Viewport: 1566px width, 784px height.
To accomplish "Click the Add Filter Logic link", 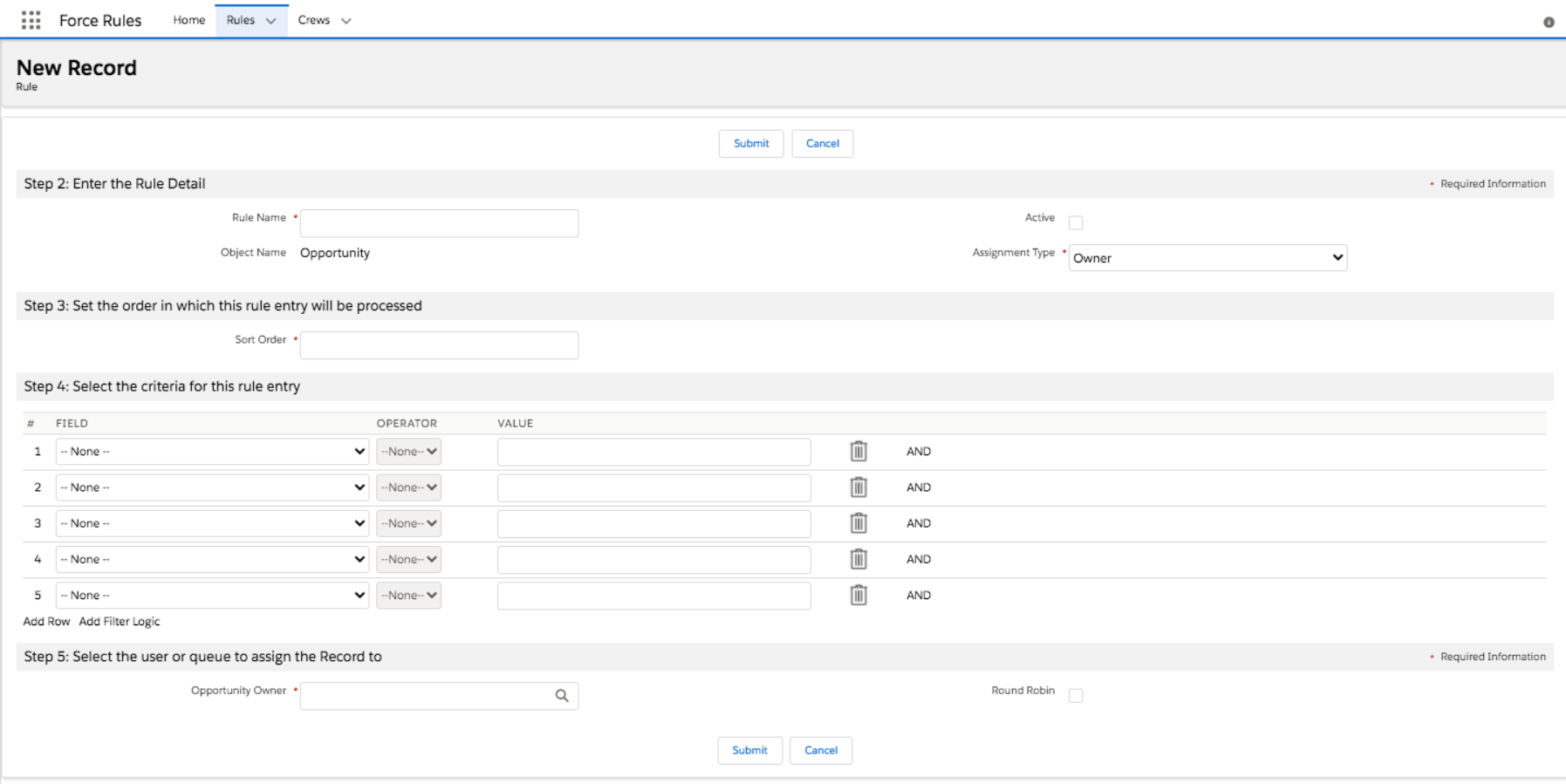I will (120, 622).
